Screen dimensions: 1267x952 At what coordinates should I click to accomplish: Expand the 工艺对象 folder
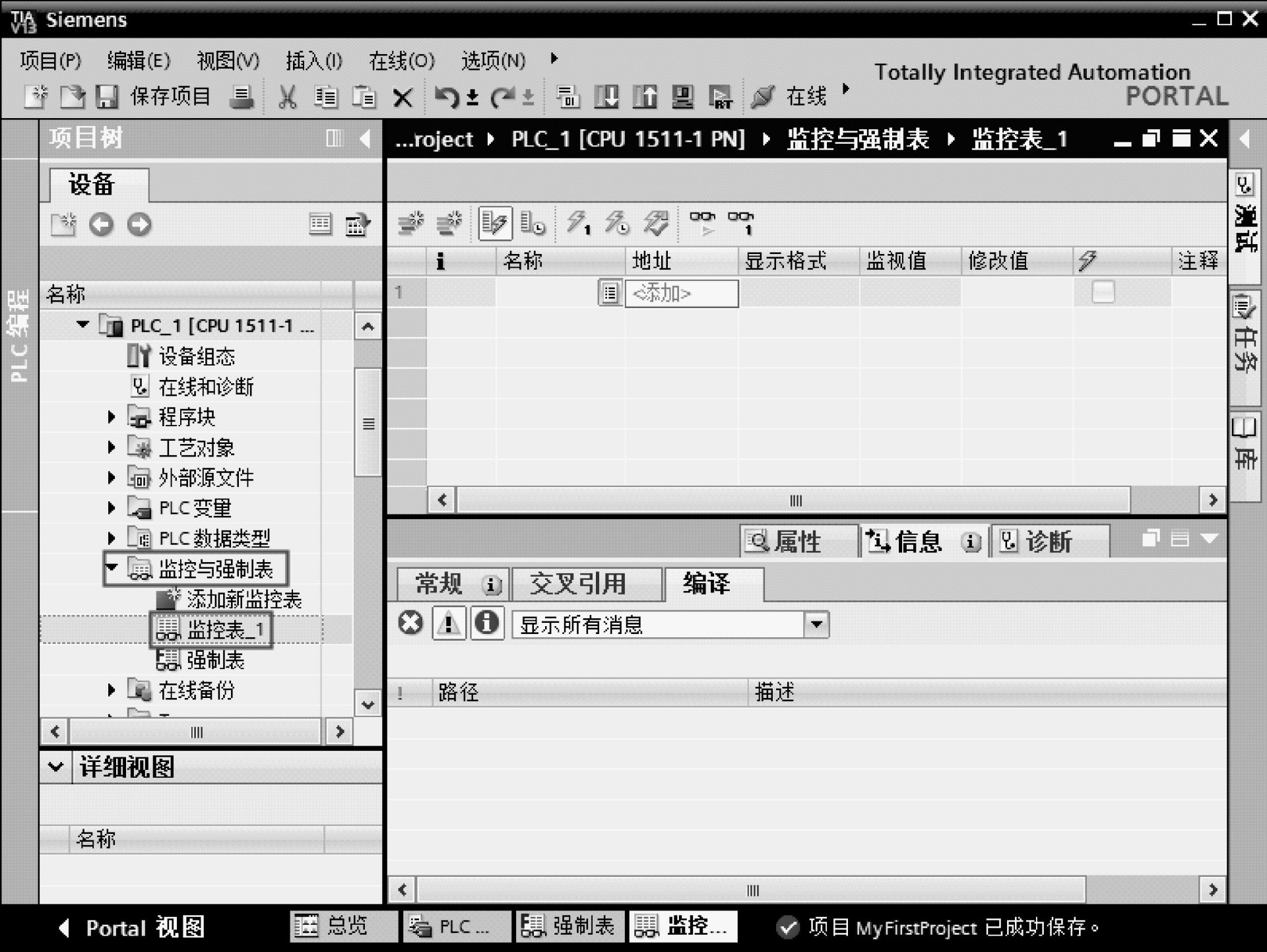point(111,447)
